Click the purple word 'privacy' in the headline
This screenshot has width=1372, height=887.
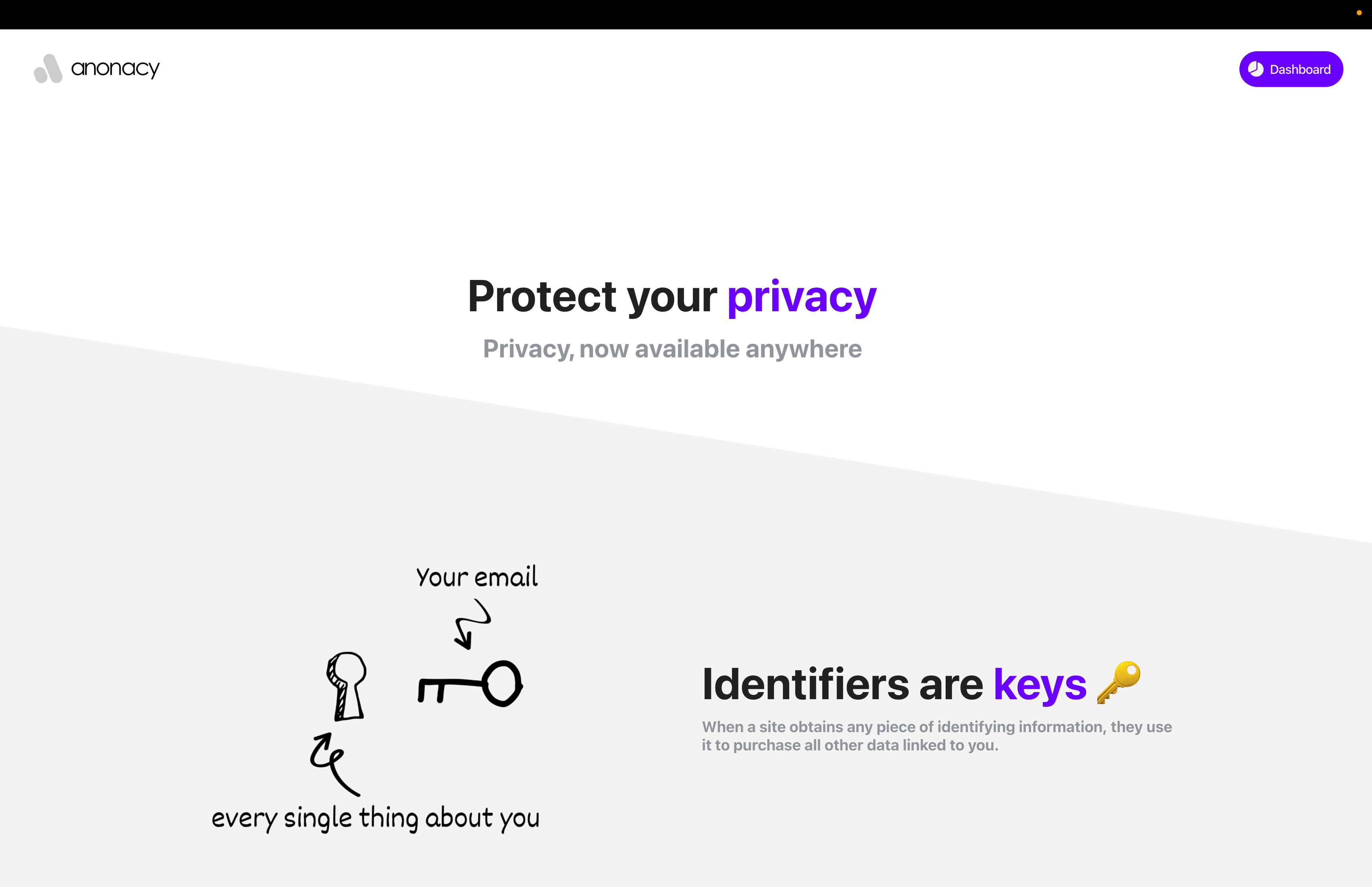click(x=802, y=298)
